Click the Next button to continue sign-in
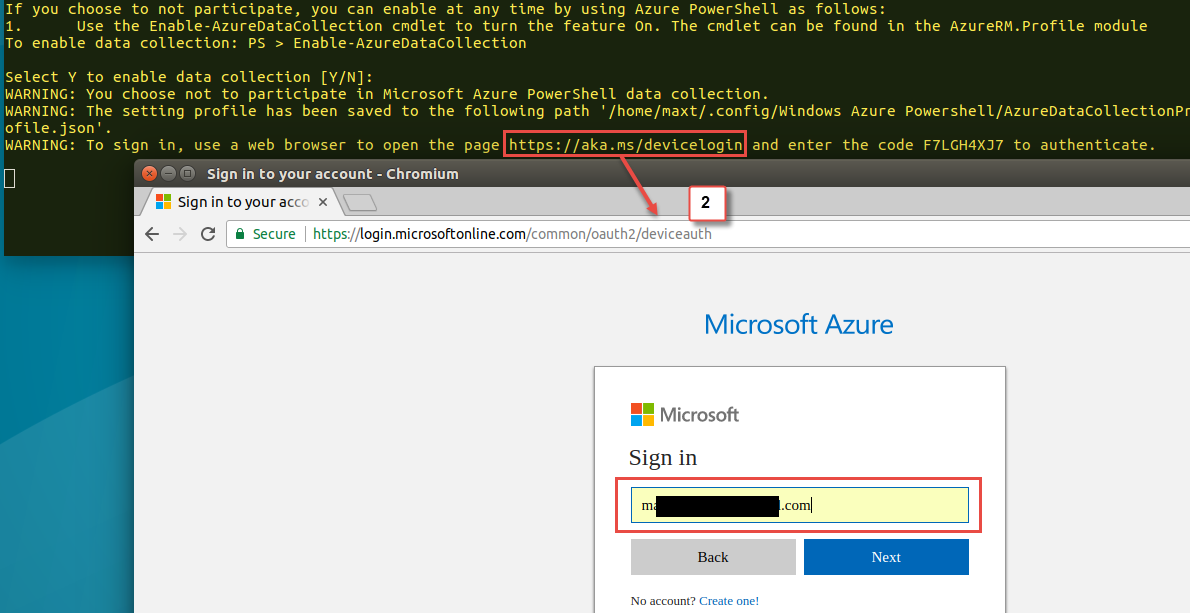 (x=886, y=557)
